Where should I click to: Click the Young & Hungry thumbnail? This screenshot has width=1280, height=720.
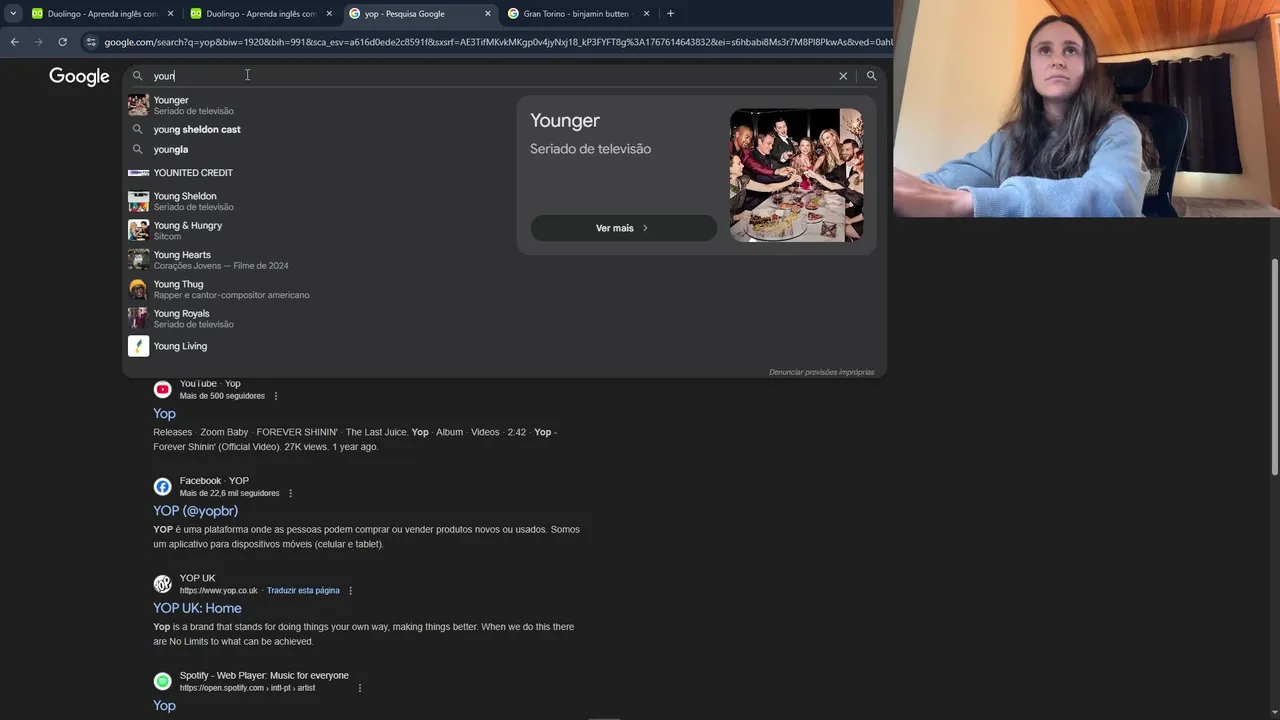tap(138, 230)
